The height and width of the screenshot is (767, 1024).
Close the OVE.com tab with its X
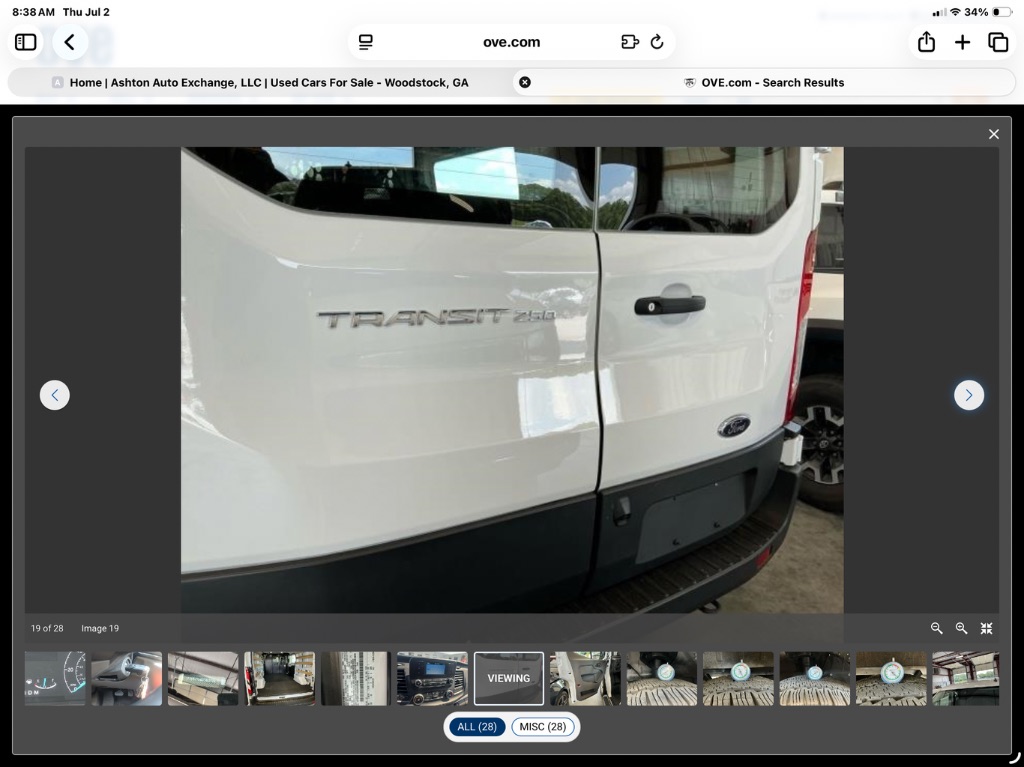pos(524,82)
